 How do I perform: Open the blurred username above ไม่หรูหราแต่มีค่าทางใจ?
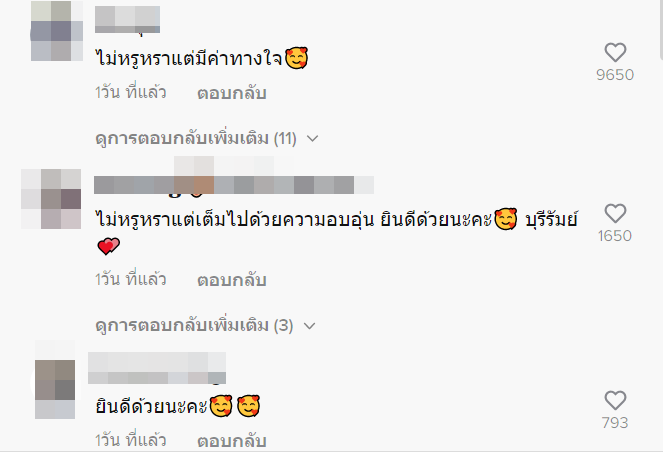127,19
